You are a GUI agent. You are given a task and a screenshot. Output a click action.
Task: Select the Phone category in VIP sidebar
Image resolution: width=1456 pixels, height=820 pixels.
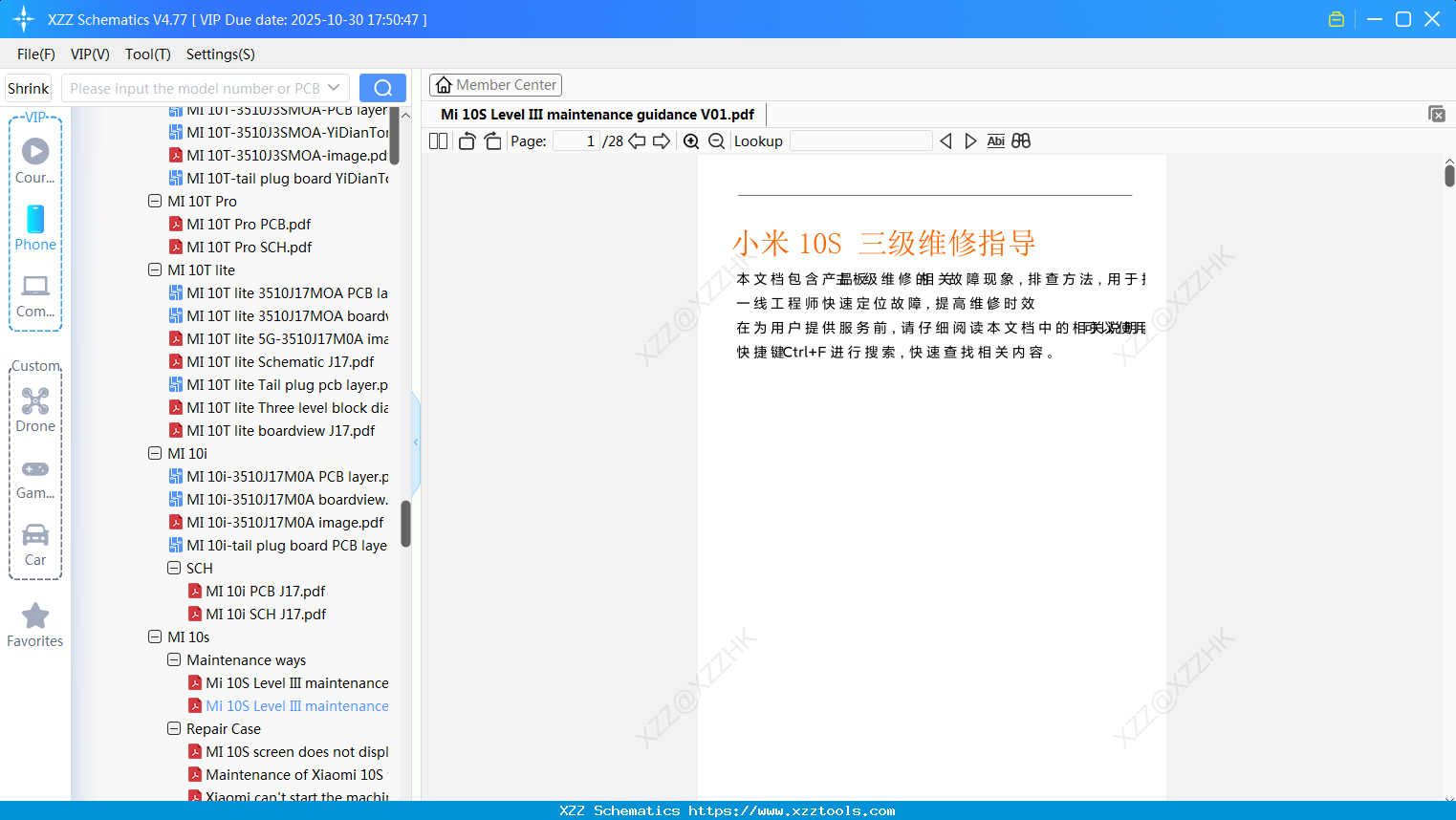click(35, 228)
